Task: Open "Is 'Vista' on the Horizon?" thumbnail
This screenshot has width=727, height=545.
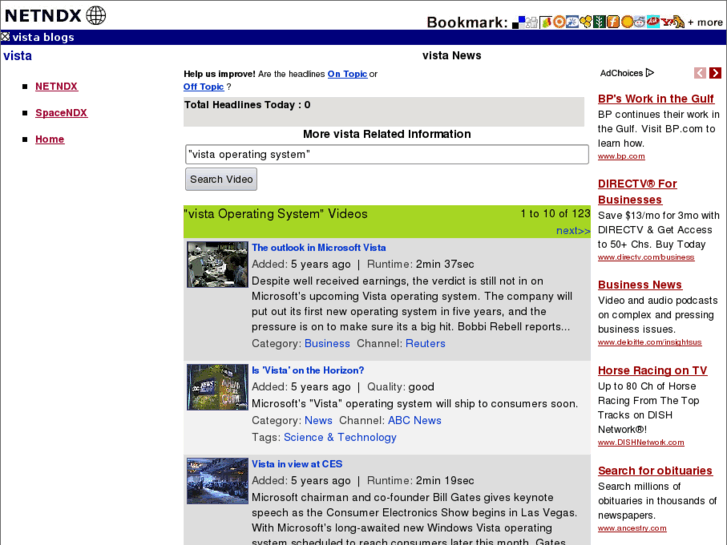Action: point(217,387)
